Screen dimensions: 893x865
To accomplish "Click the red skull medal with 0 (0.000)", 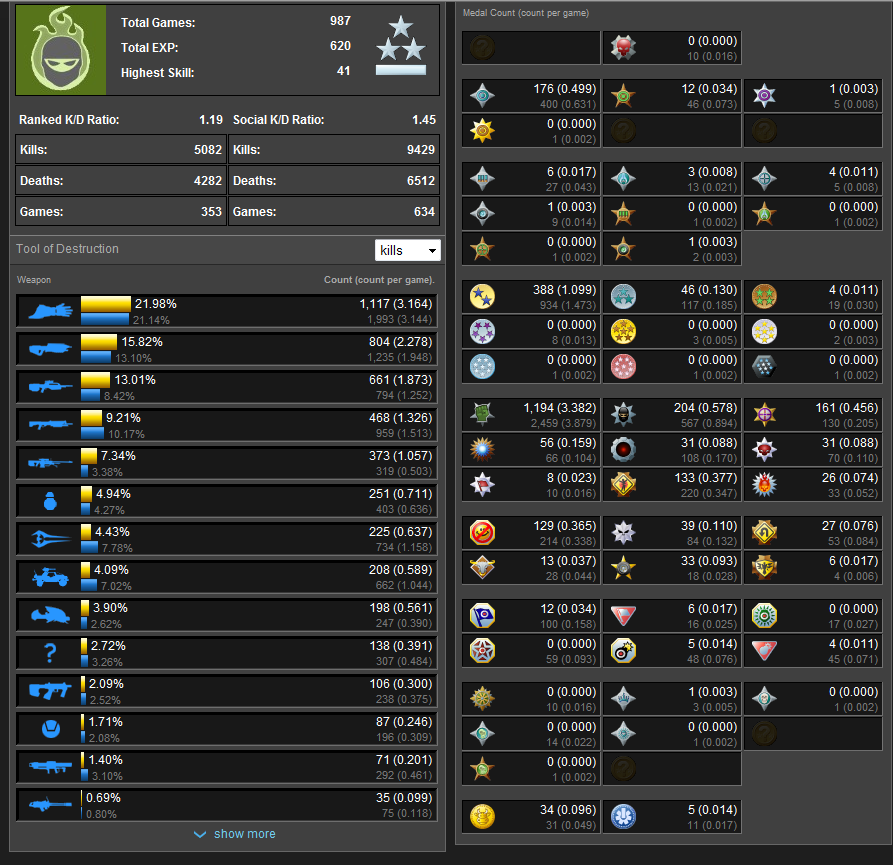I will (x=623, y=48).
